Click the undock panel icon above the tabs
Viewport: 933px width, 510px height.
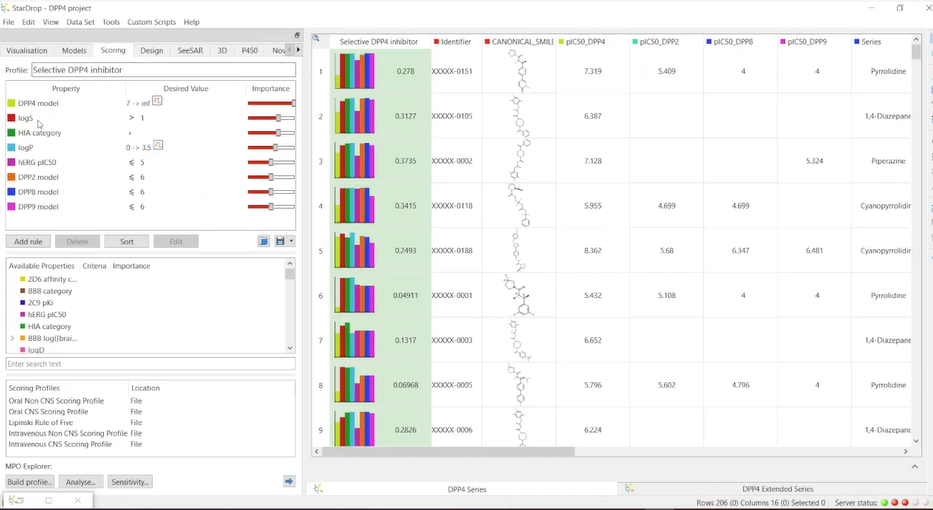click(x=296, y=35)
